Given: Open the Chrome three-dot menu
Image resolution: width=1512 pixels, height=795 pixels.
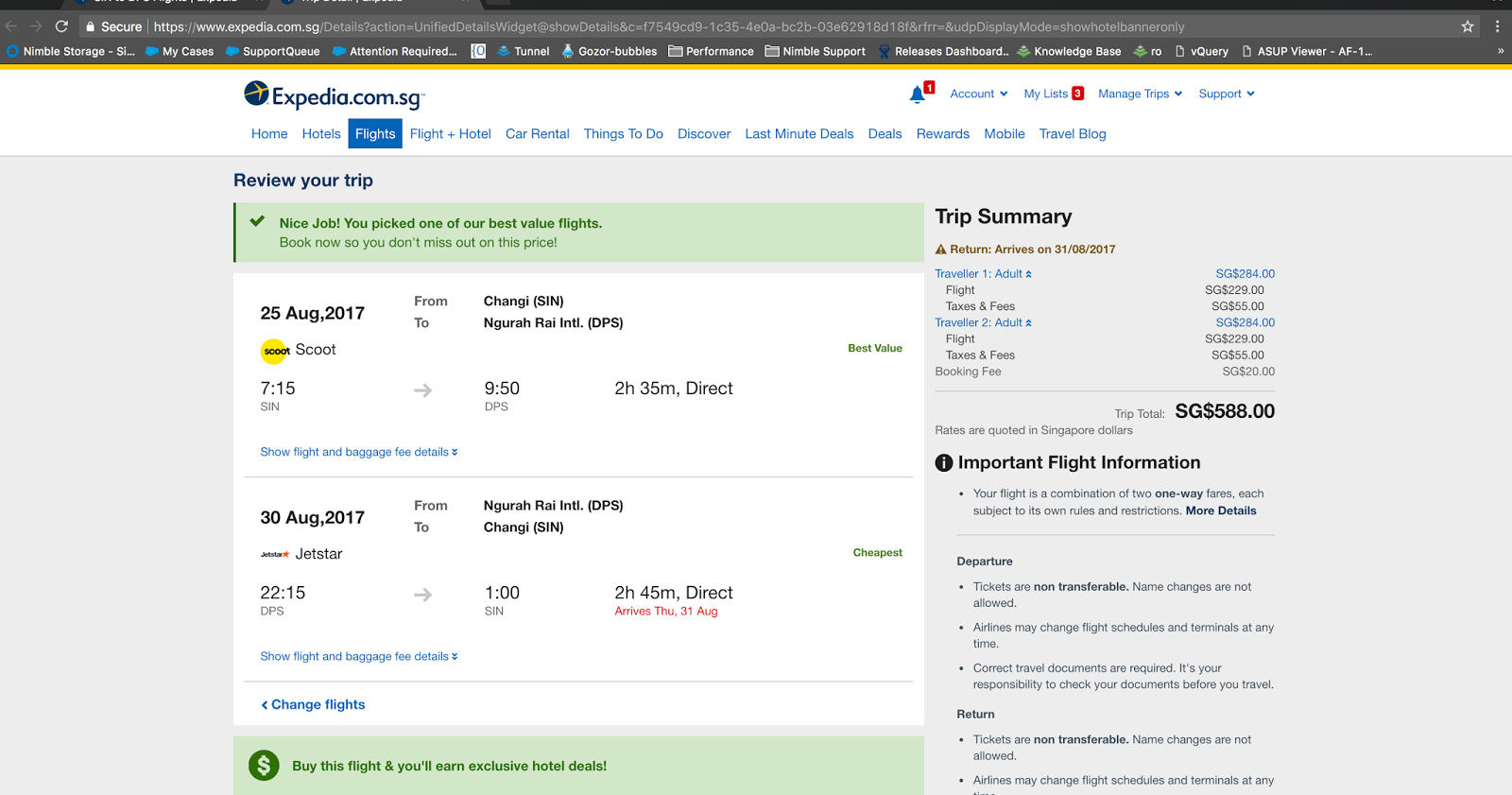Looking at the screenshot, I should 1497,26.
